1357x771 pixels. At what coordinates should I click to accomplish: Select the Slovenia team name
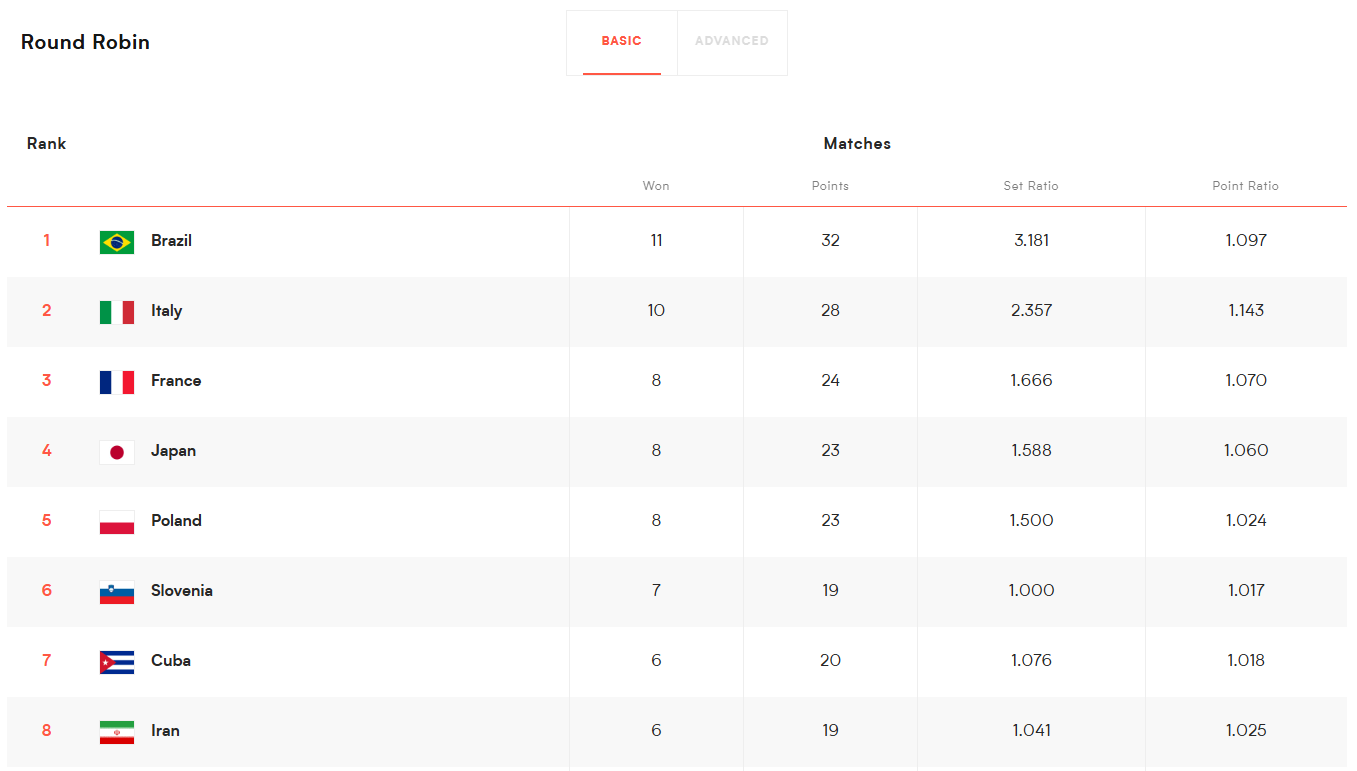point(181,591)
